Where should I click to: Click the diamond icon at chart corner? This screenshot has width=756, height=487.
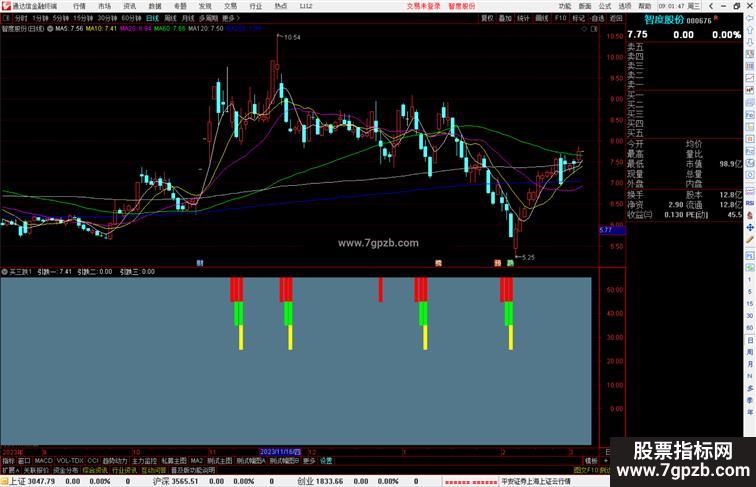(x=584, y=29)
